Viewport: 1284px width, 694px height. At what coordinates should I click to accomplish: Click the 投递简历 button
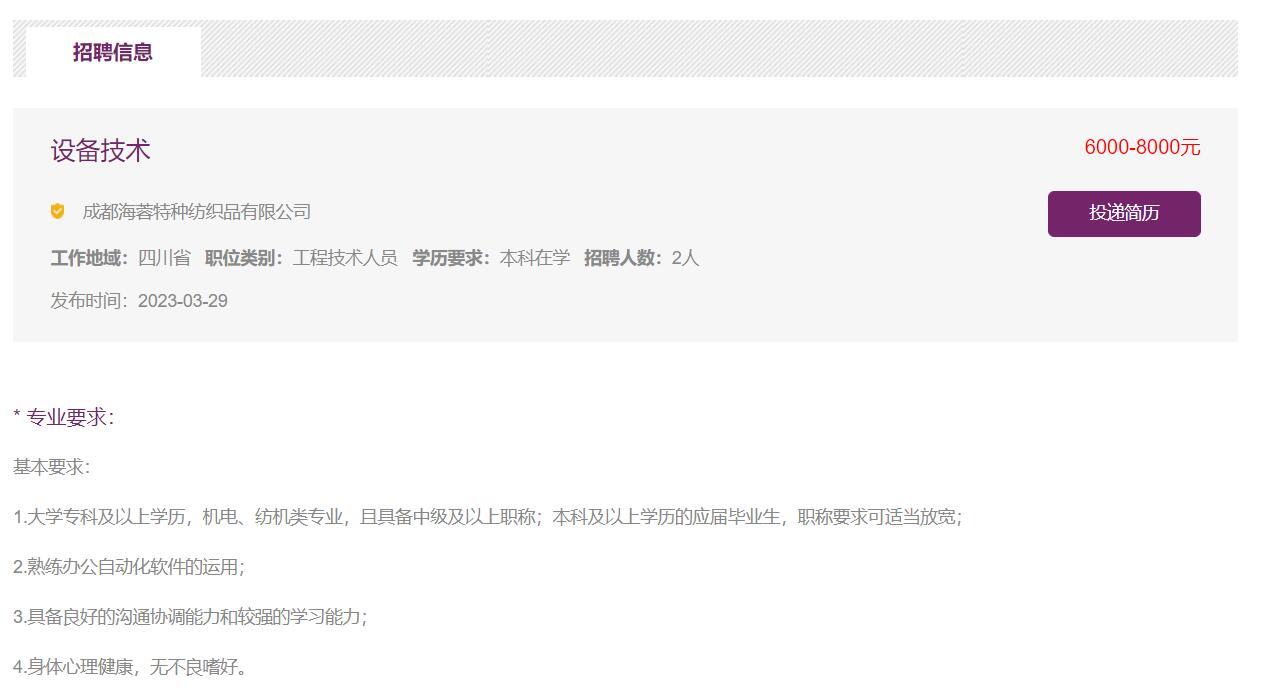coord(1124,214)
